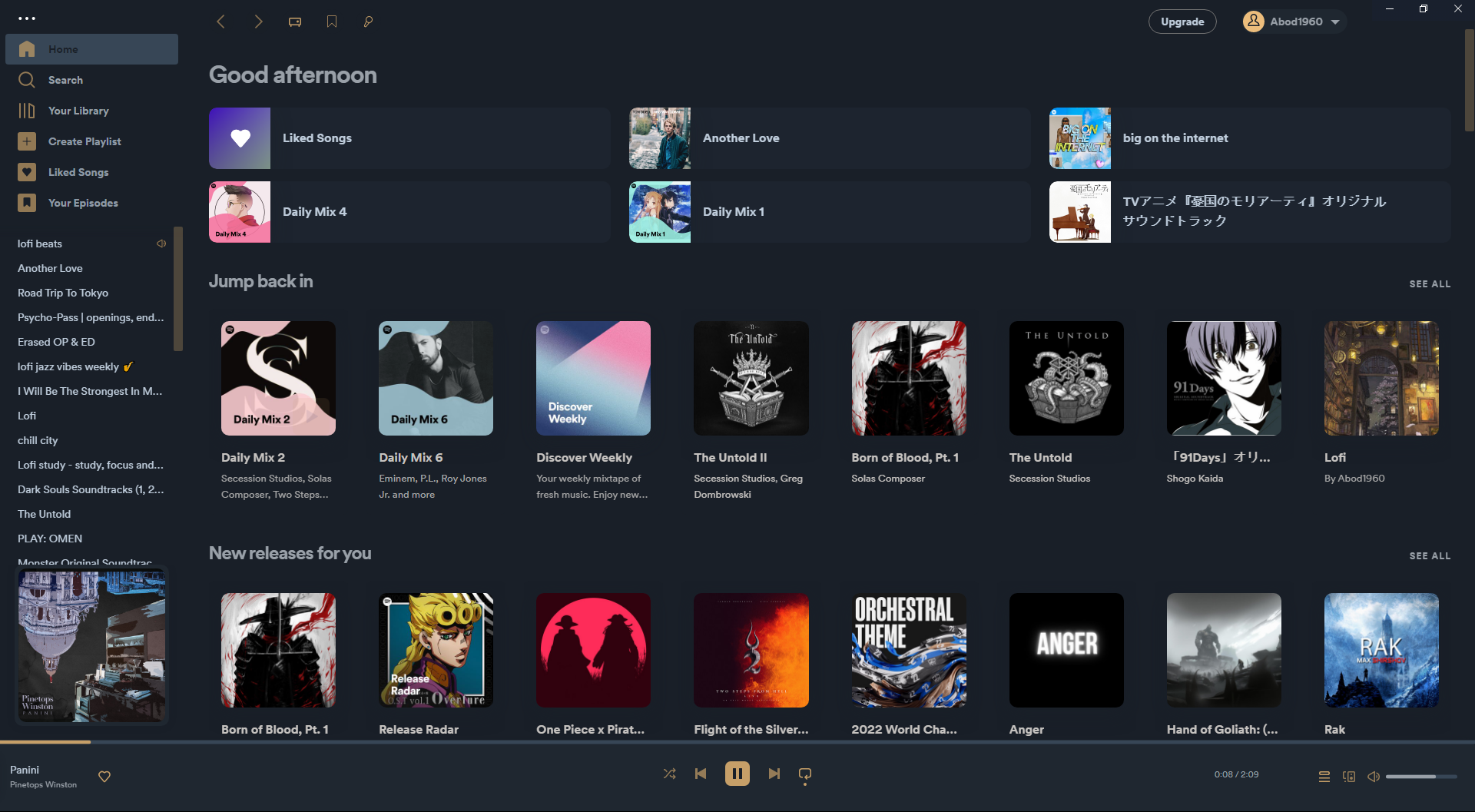The width and height of the screenshot is (1475, 812).
Task: Open the Rak album cover
Action: (x=1381, y=650)
